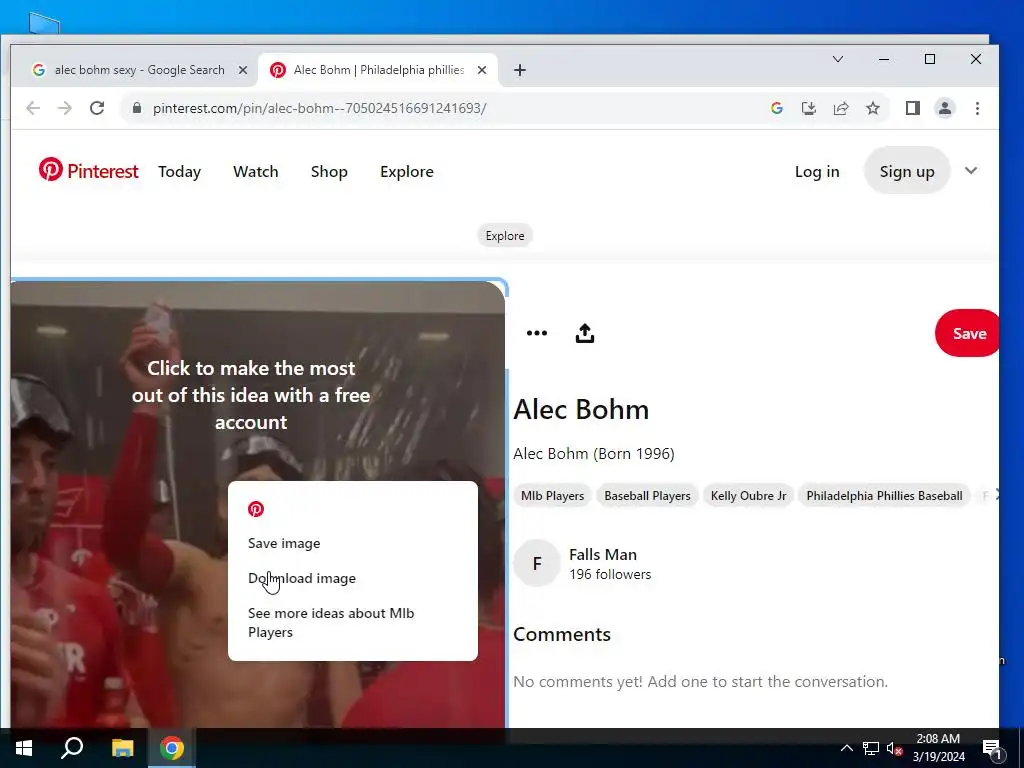Click the Alec Bohm pin title
Screen dimensions: 1024x768
click(581, 409)
